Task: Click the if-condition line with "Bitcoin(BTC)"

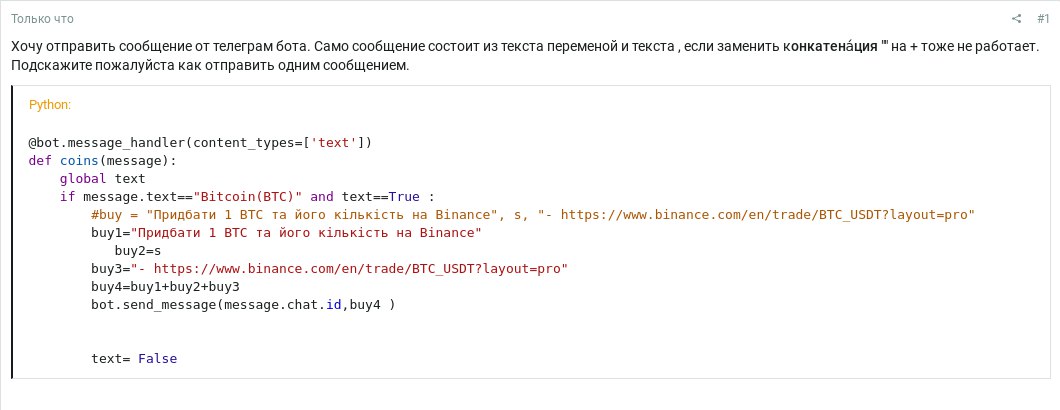Action: tap(250, 197)
